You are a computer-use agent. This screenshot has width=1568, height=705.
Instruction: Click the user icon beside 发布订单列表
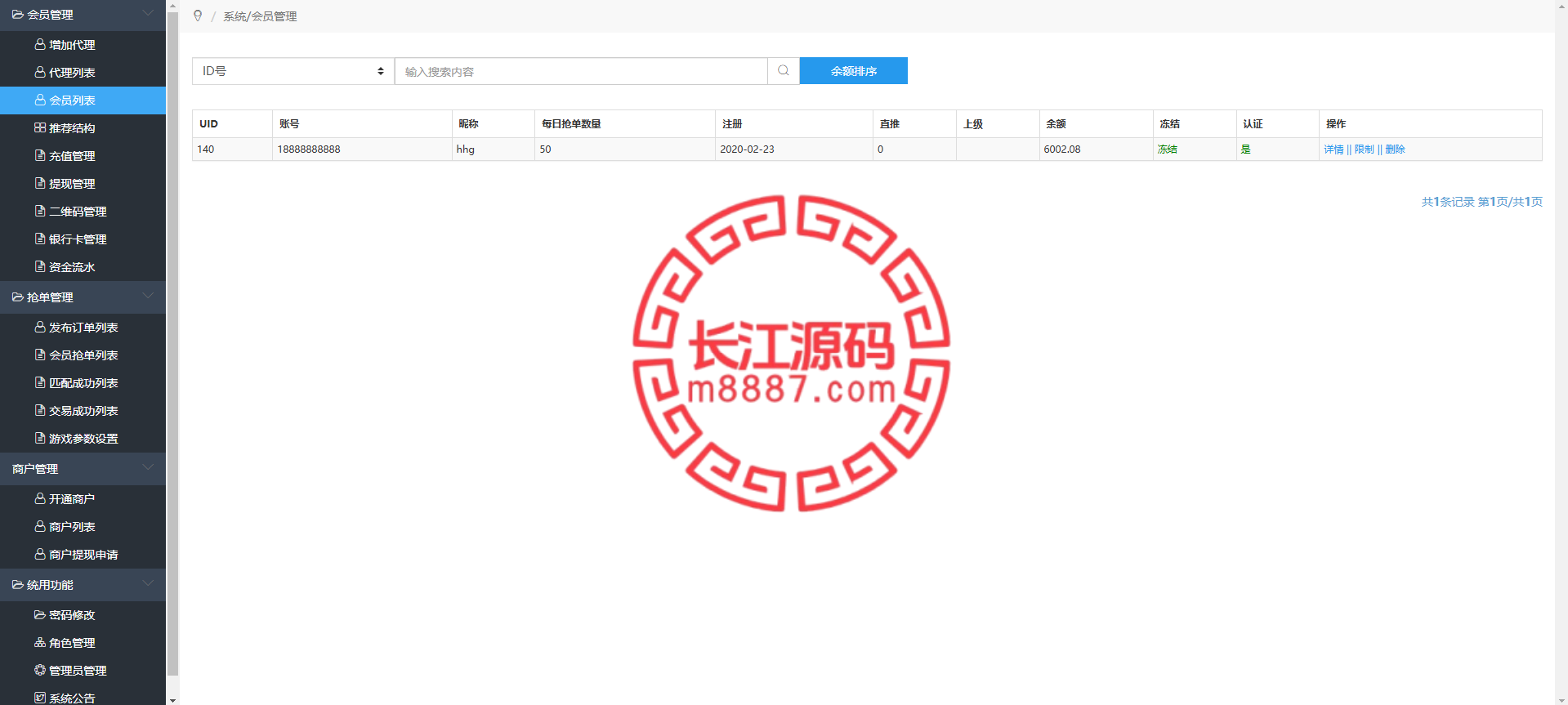pyautogui.click(x=39, y=327)
